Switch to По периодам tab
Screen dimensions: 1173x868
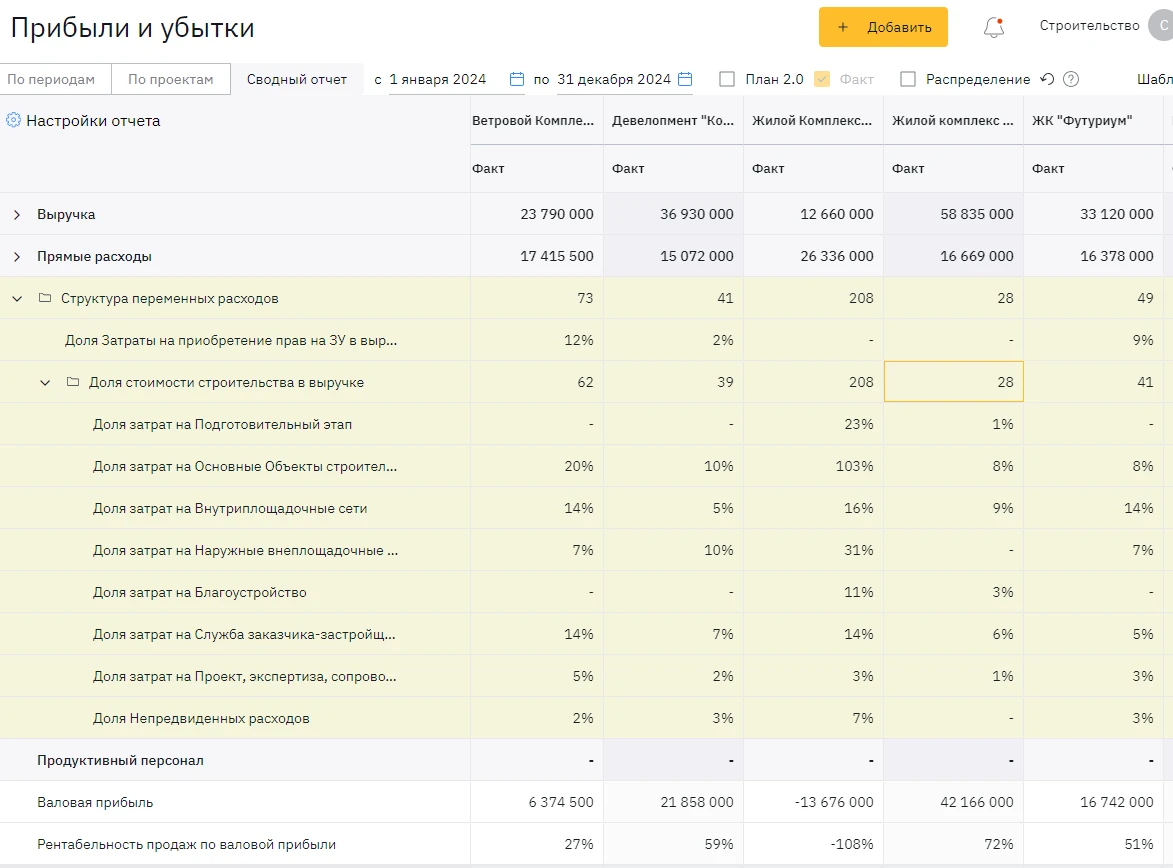tap(55, 79)
